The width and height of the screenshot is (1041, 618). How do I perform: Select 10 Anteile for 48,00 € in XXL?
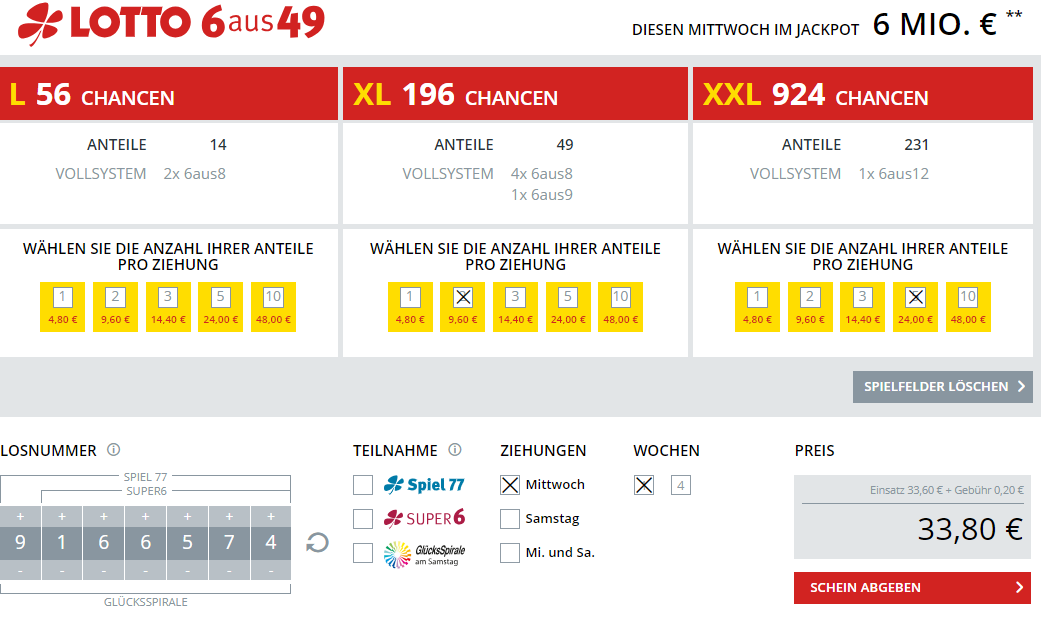coord(968,307)
